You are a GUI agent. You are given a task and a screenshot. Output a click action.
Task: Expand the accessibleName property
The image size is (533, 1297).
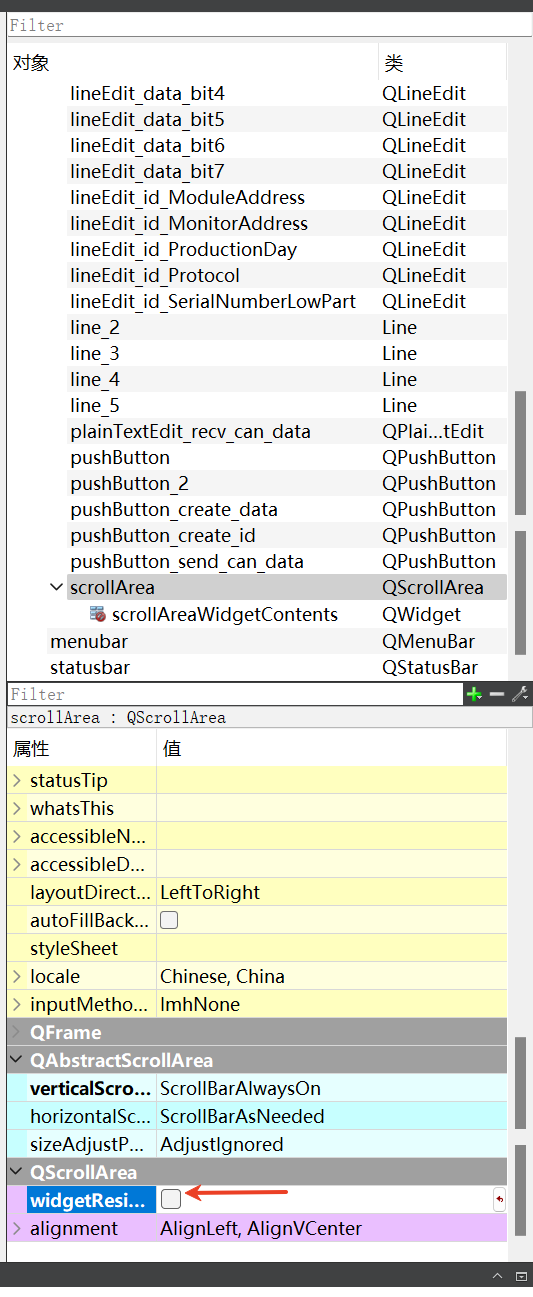[x=16, y=836]
